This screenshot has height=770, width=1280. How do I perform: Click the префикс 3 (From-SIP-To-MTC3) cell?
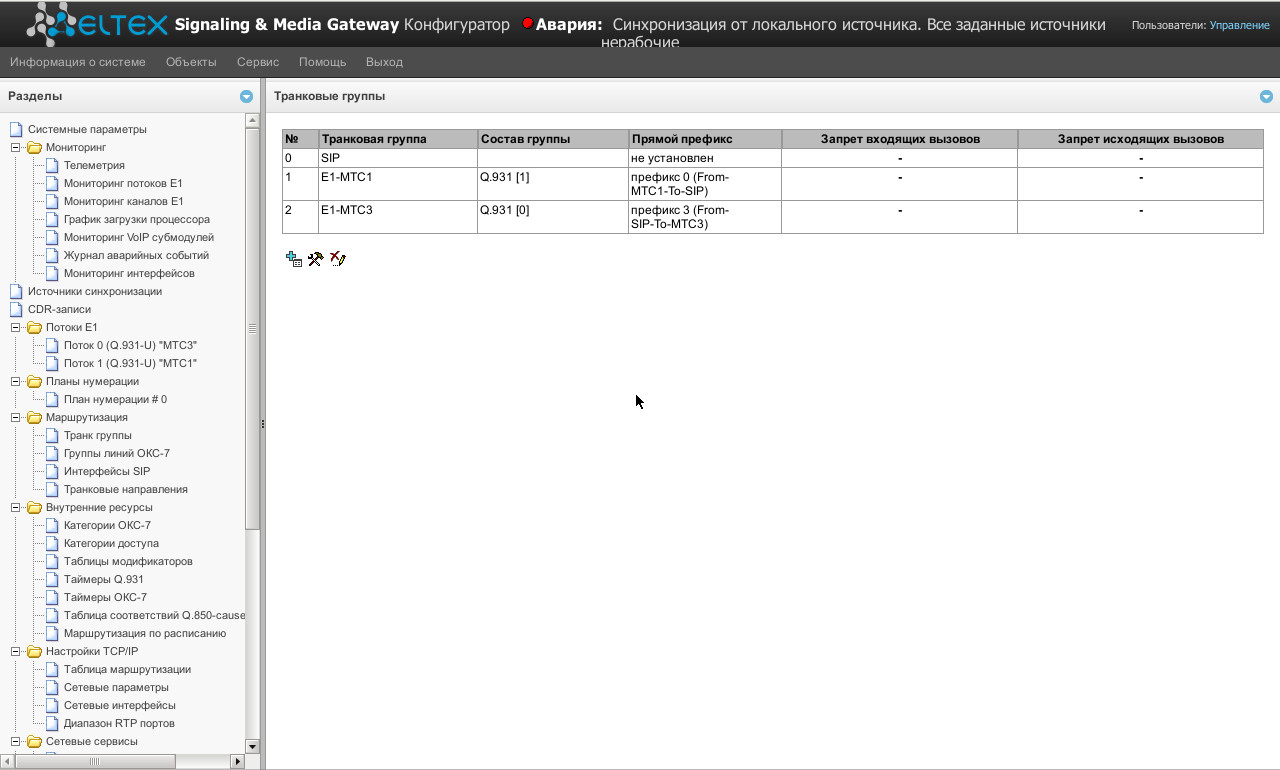[705, 217]
